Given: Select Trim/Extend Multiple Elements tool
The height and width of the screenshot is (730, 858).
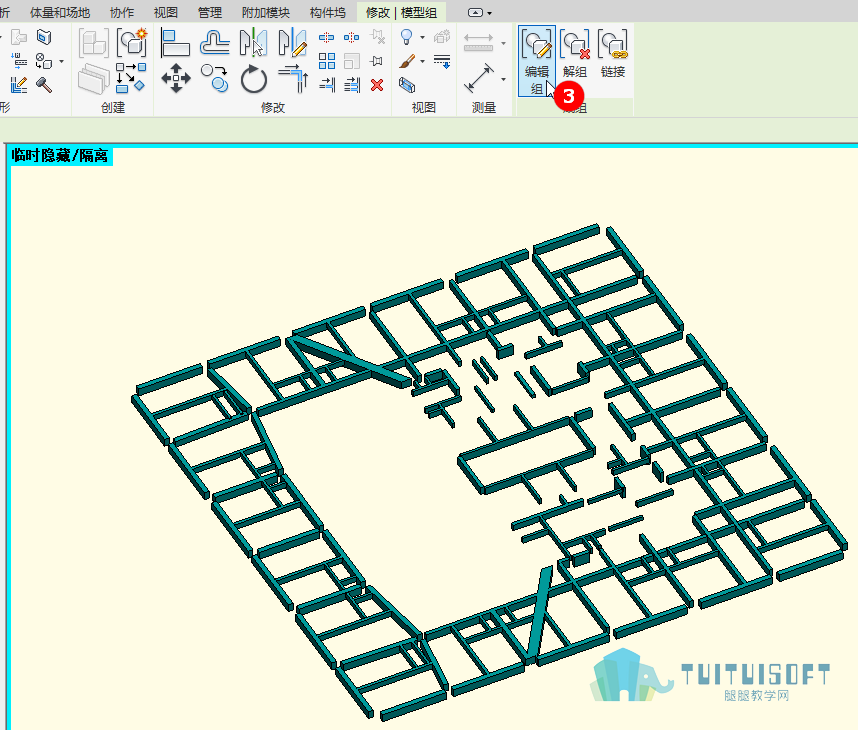Looking at the screenshot, I should (x=351, y=85).
